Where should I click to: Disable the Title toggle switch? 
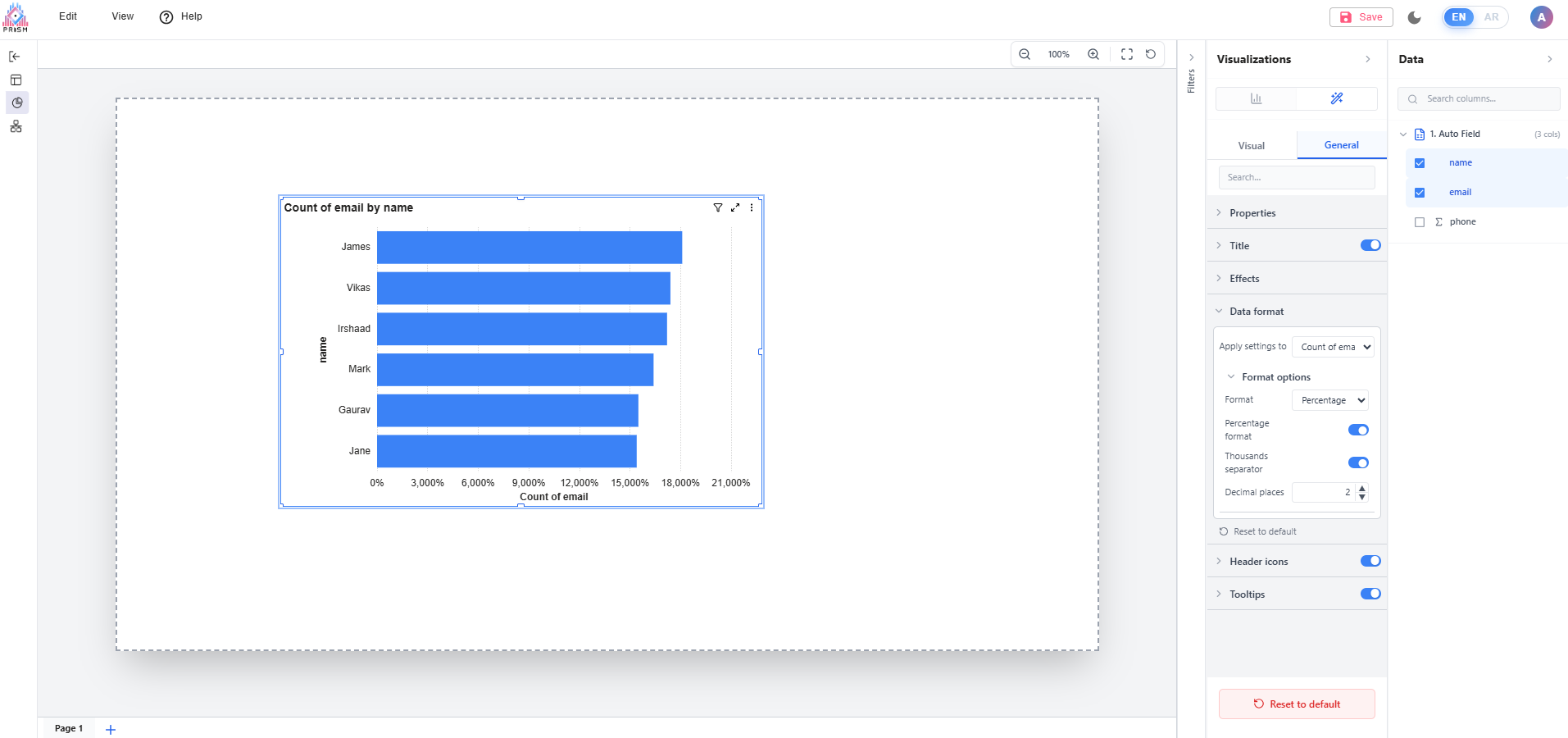pos(1370,245)
